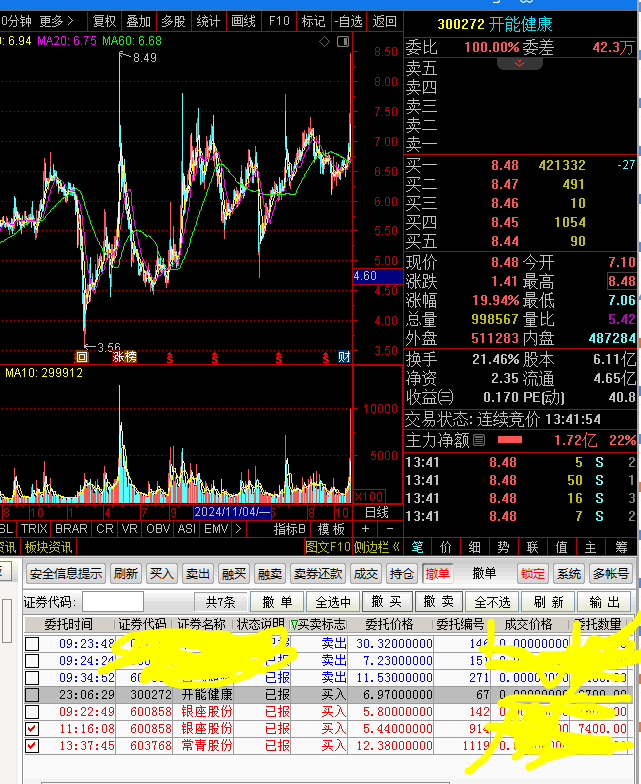This screenshot has height=784, width=641.
Task: Tick the checkbox for 09:34:52 order
Action: pos(32,678)
